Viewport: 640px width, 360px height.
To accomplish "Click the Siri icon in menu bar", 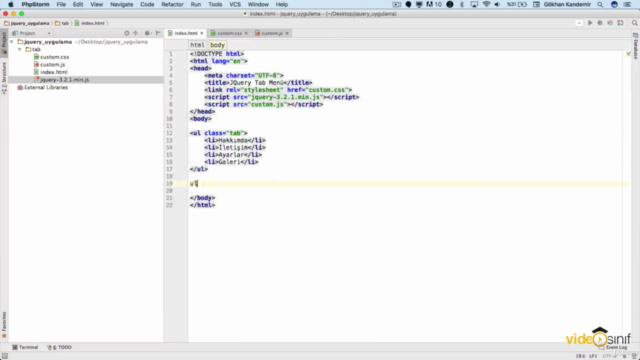I will [x=614, y=4].
